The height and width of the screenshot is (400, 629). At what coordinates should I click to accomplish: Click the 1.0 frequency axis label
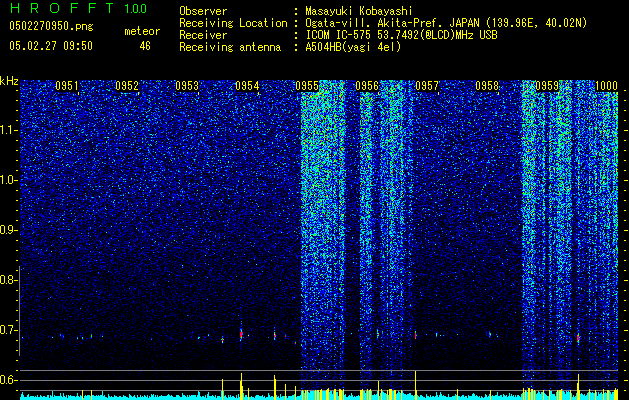pyautogui.click(x=9, y=180)
